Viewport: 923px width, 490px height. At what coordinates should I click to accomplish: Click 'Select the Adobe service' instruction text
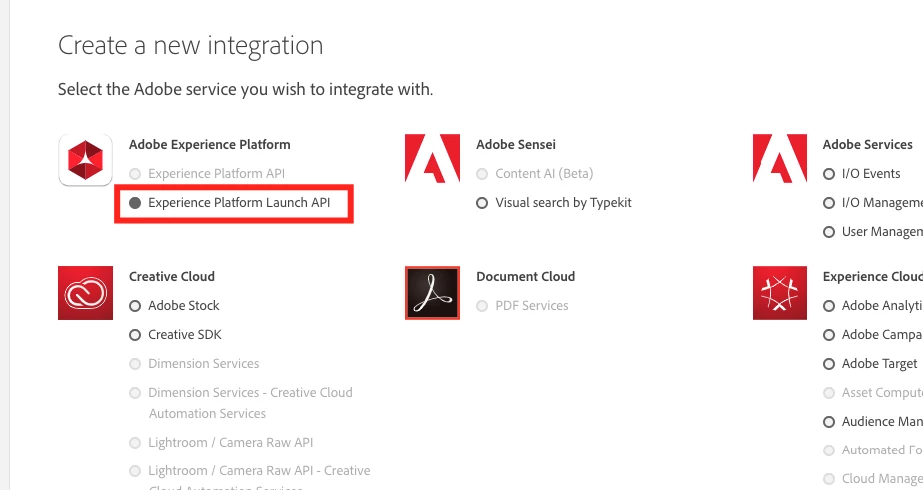coord(245,90)
